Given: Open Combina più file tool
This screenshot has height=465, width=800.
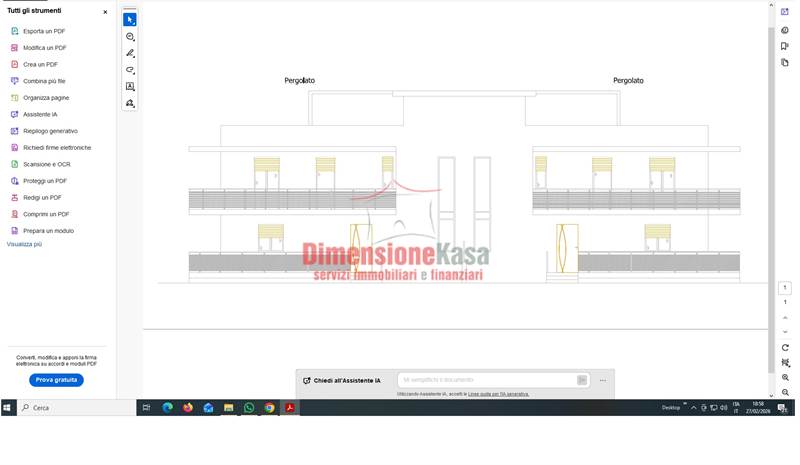Looking at the screenshot, I should pos(44,81).
